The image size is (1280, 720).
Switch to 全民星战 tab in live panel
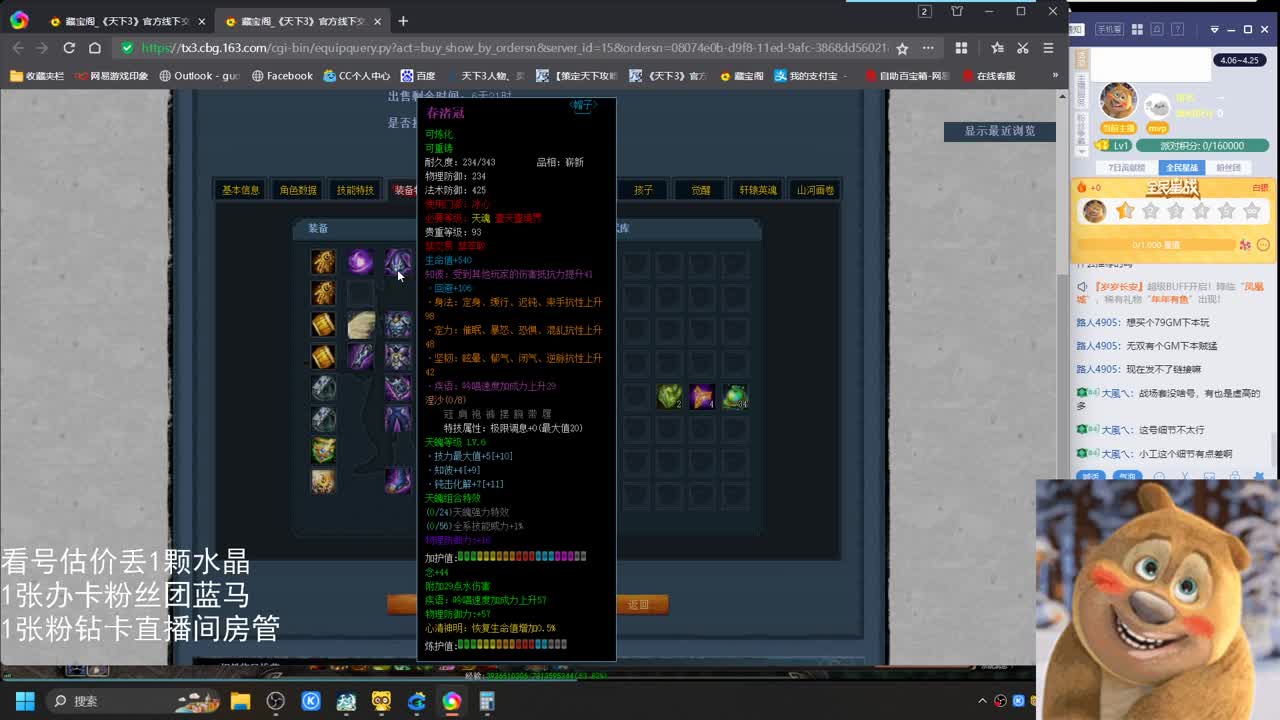(x=1180, y=168)
